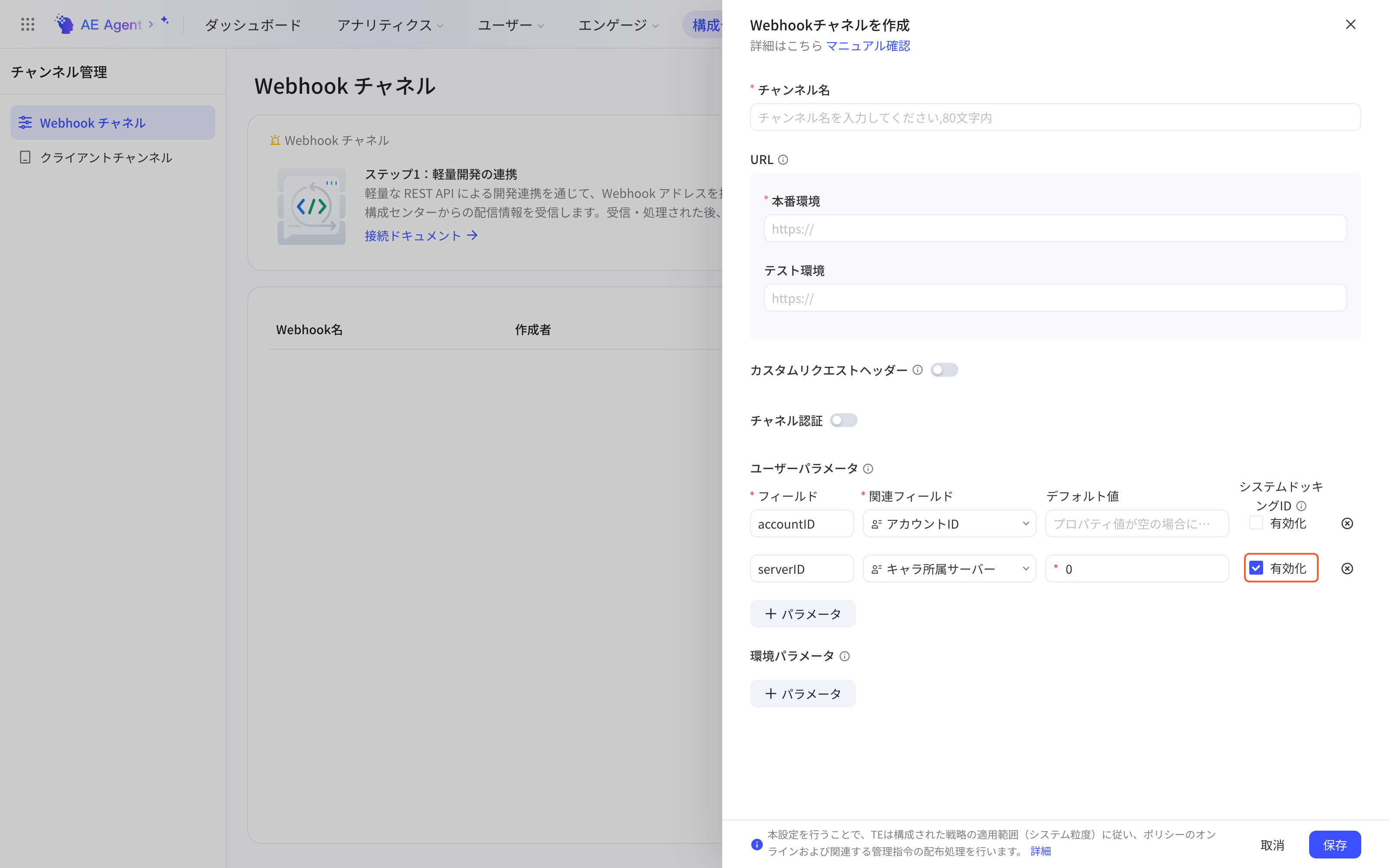The width and height of the screenshot is (1389, 868).
Task: Click the accountID field input
Action: (x=801, y=523)
